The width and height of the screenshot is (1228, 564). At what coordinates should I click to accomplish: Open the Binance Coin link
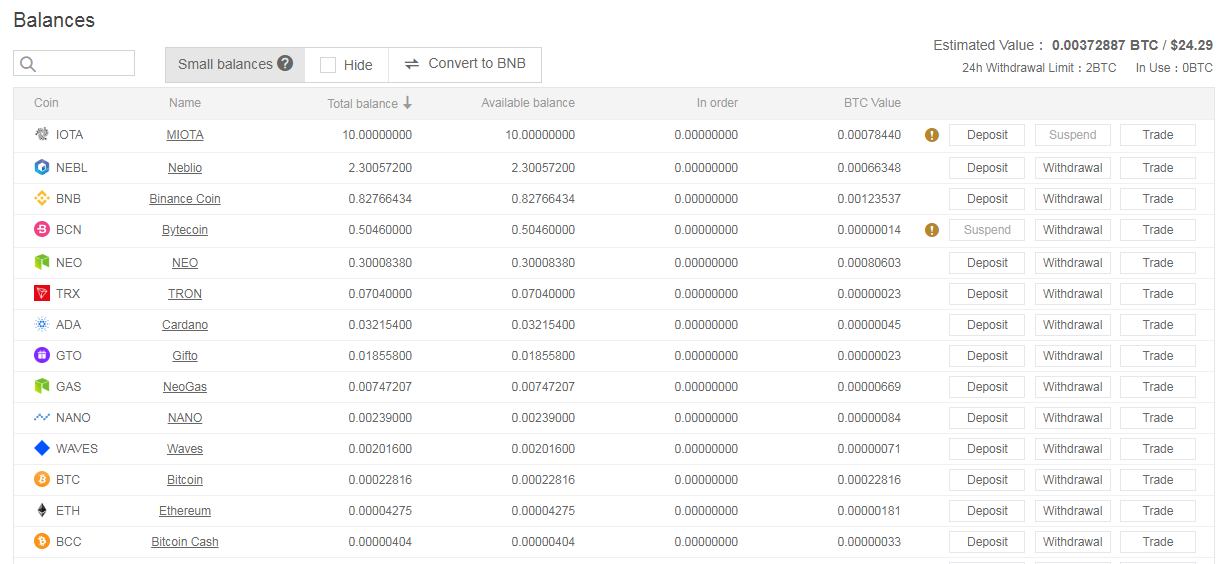point(185,199)
